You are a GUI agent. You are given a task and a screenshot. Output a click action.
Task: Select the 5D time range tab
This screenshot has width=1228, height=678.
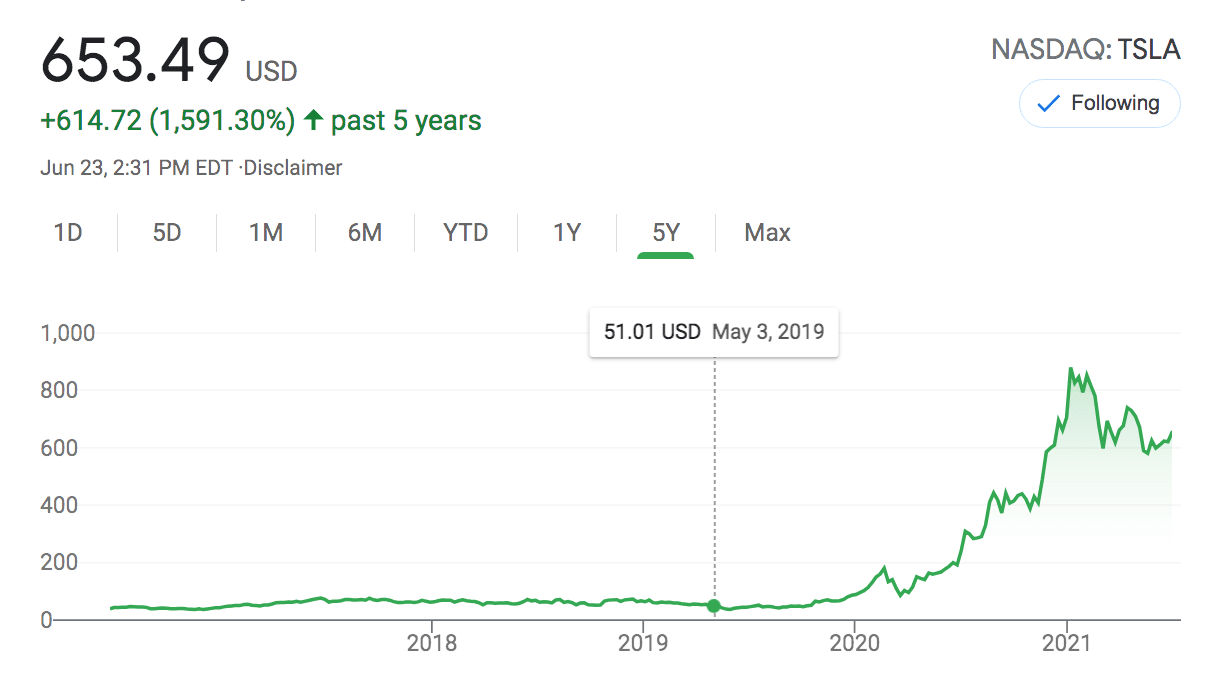[x=167, y=233]
